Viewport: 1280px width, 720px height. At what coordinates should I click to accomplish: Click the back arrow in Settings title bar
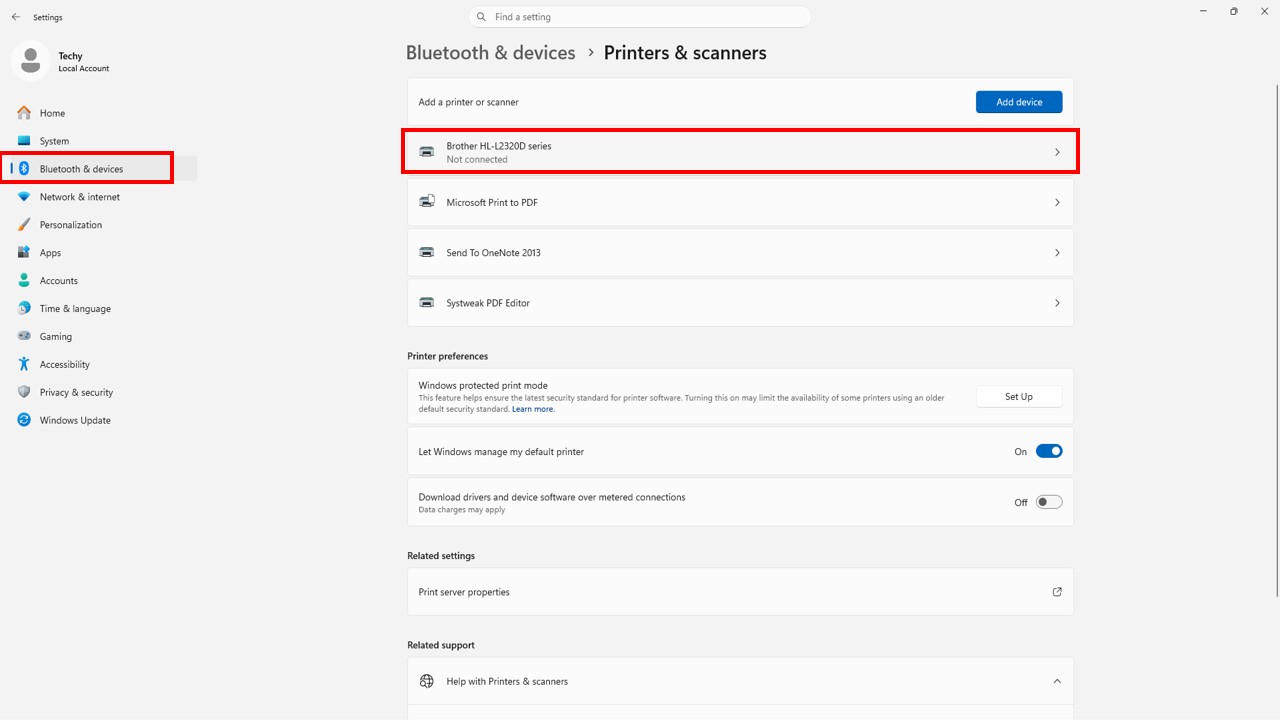[15, 17]
